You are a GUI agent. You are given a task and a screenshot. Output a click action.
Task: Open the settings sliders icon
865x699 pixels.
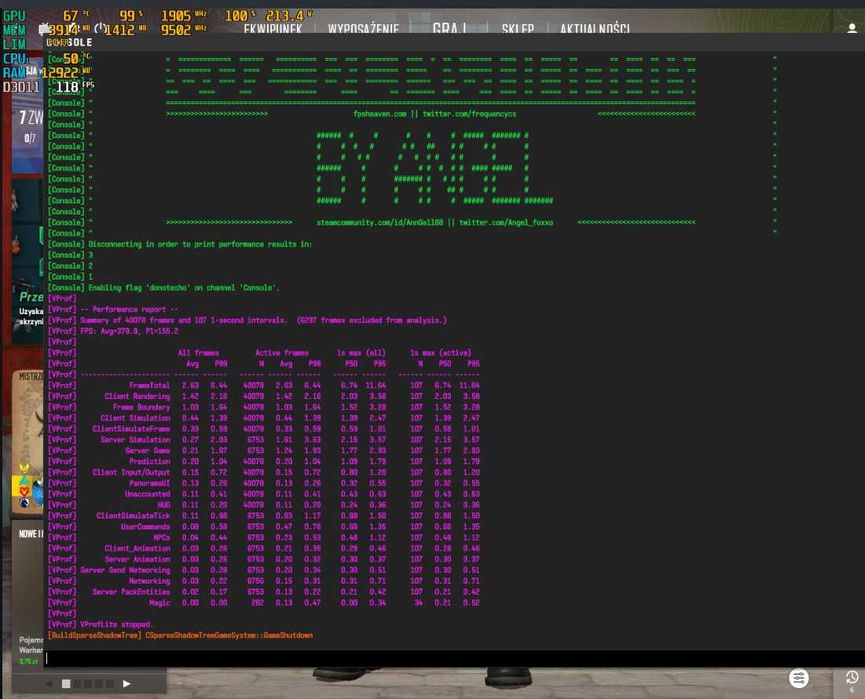click(x=798, y=678)
